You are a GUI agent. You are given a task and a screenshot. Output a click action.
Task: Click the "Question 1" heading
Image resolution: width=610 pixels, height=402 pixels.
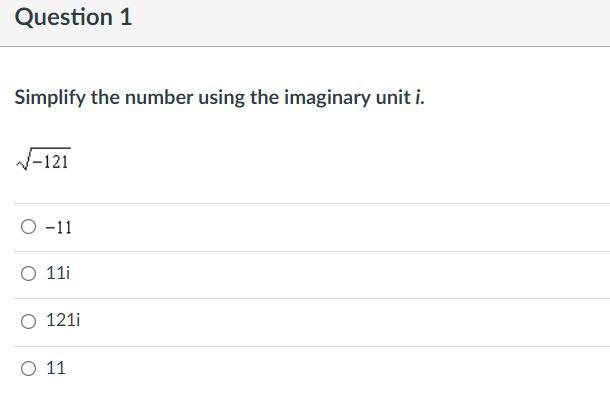pyautogui.click(x=73, y=17)
